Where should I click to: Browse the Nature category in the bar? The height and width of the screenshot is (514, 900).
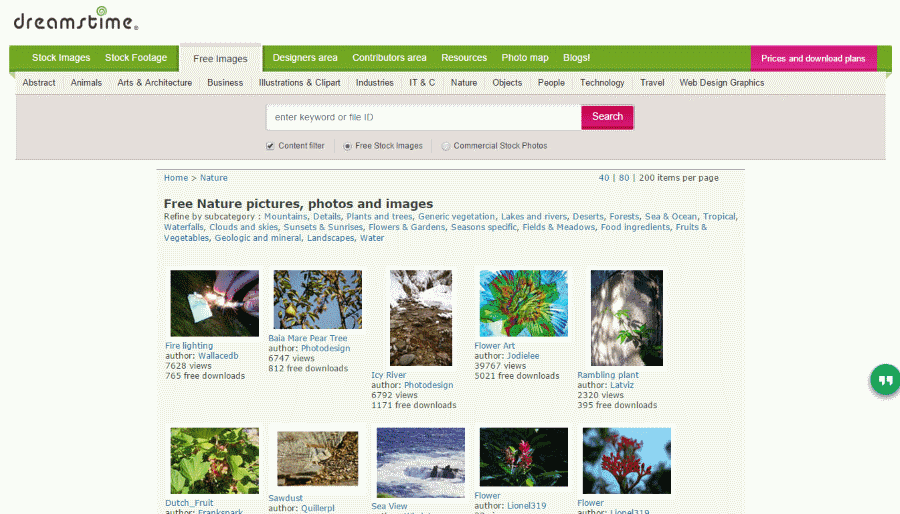(x=464, y=83)
